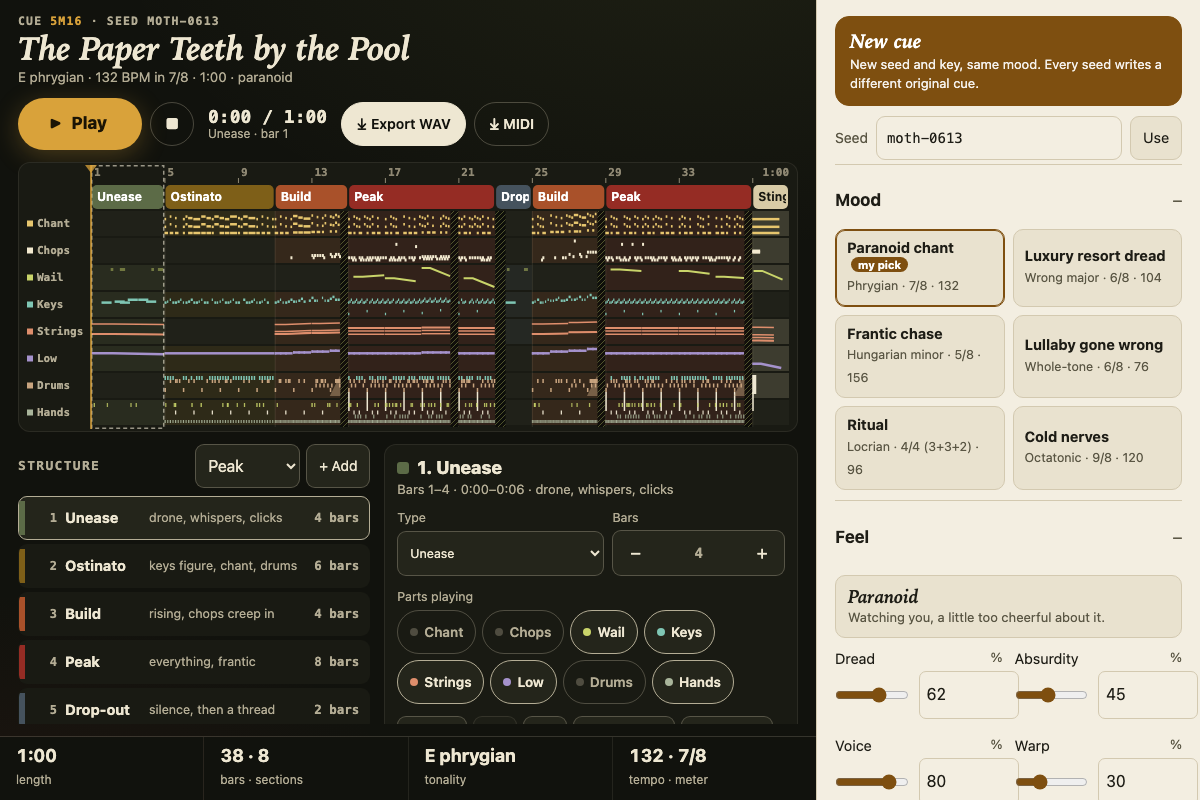Screen dimensions: 1200x800
Task: Collapse the Mood section
Action: [1176, 201]
